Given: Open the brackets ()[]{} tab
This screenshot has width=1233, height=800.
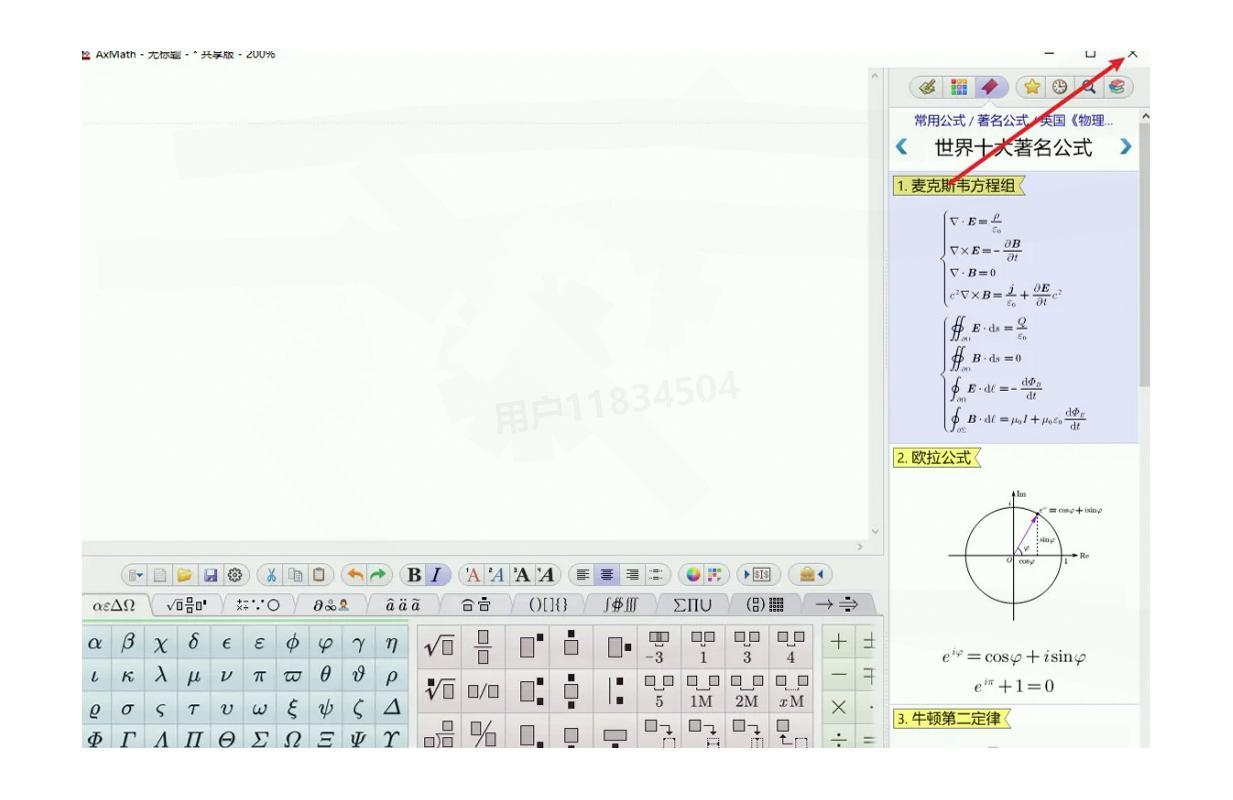Looking at the screenshot, I should pos(547,605).
